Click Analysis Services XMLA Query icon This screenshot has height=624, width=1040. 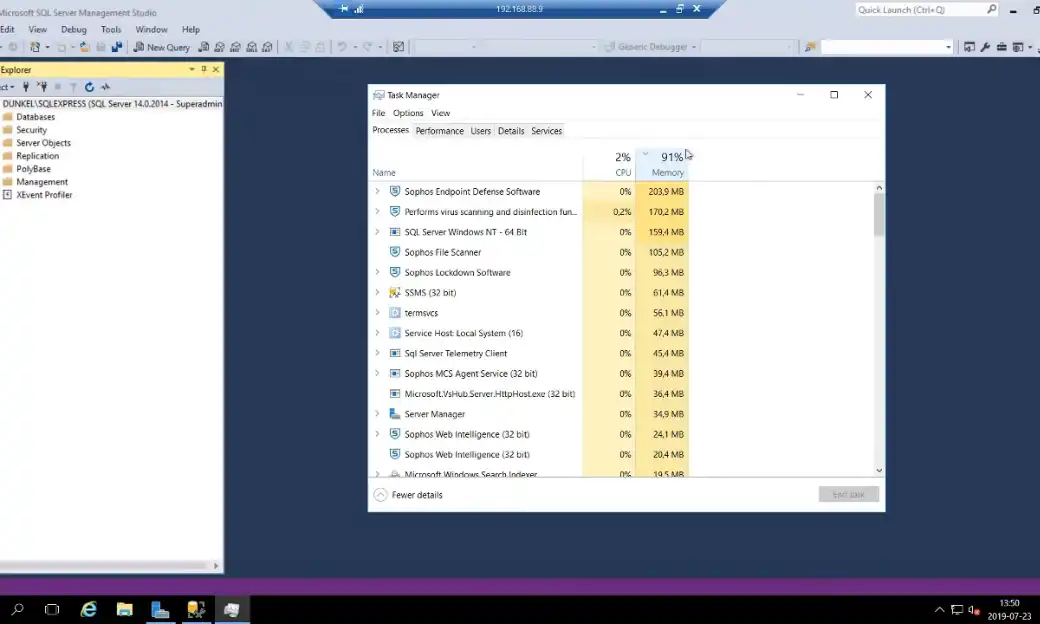pyautogui.click(x=251, y=47)
